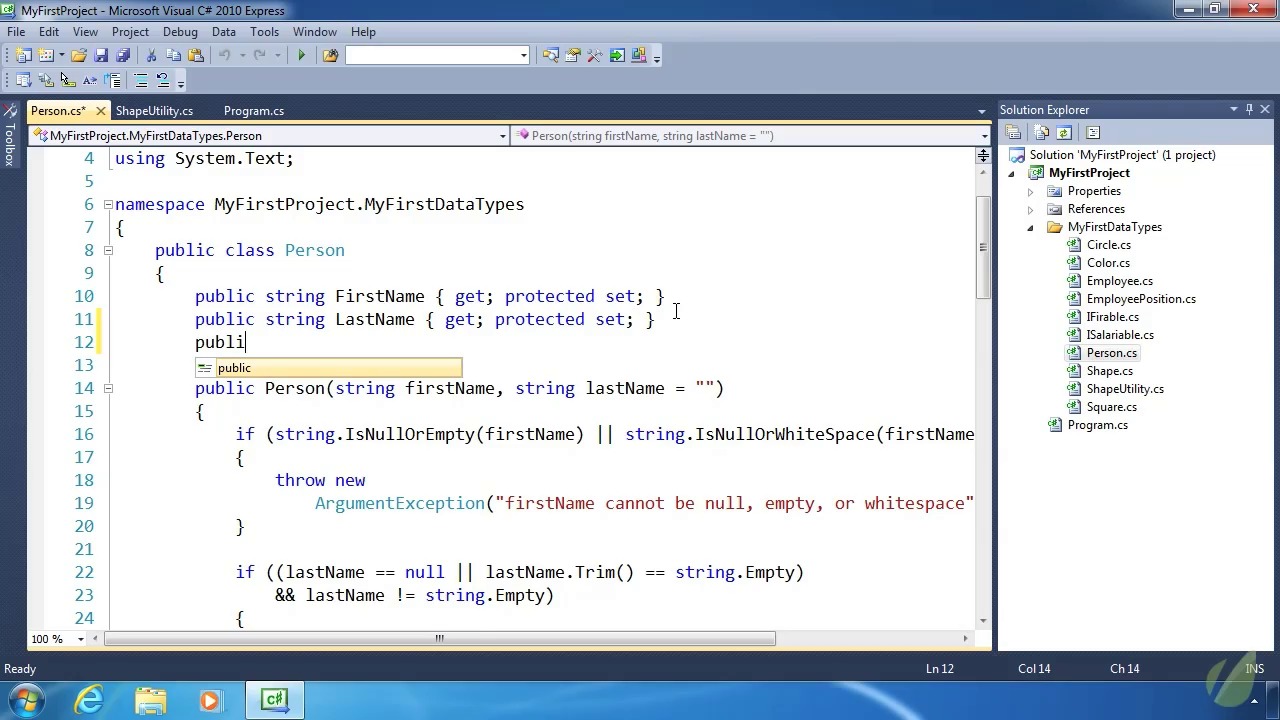The width and height of the screenshot is (1280, 720).
Task: Click the Start Page toolbar icon
Action: coord(617,56)
